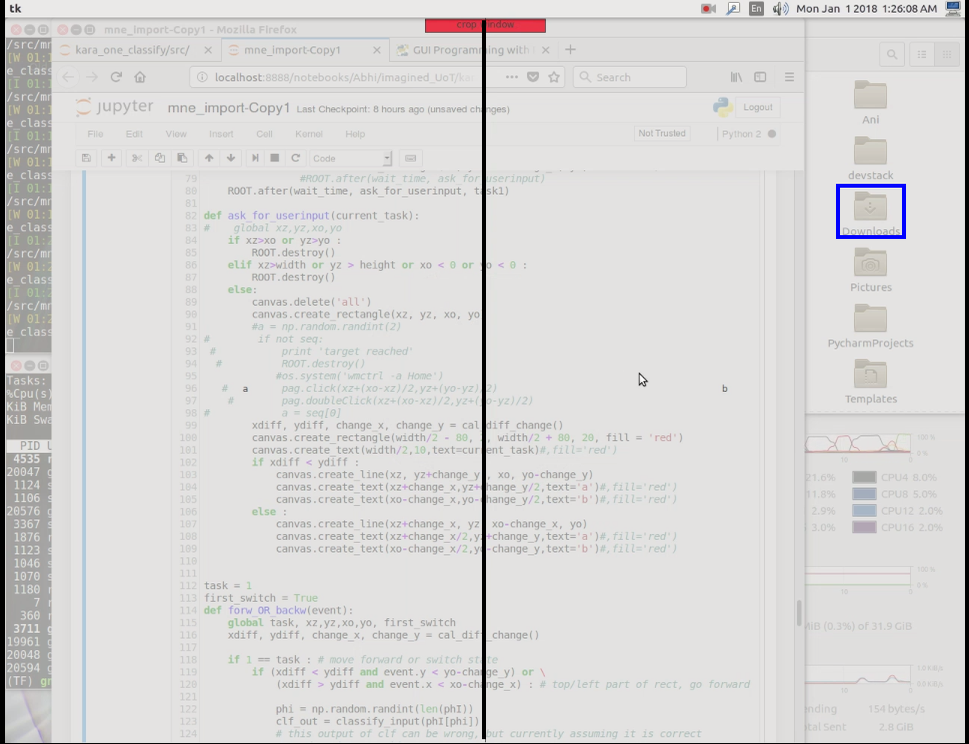Switch file manager to list view
This screenshot has height=744, width=969.
921,55
